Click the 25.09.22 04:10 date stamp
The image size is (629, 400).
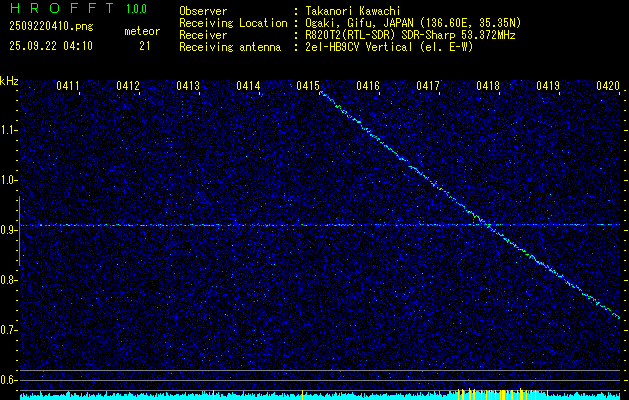click(x=50, y=46)
